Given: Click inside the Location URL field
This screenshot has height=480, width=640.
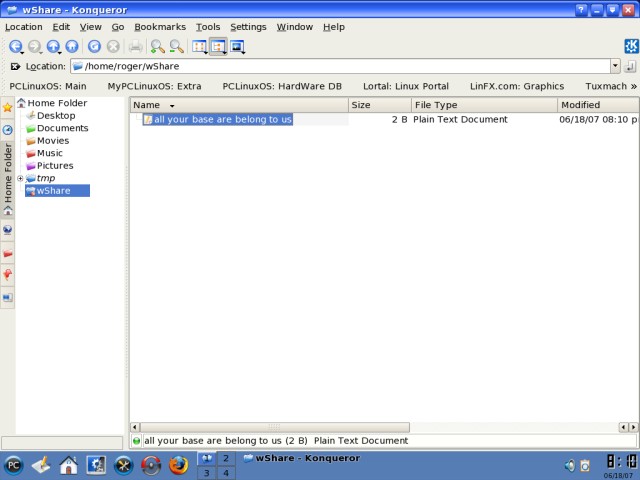Looking at the screenshot, I should [x=340, y=66].
